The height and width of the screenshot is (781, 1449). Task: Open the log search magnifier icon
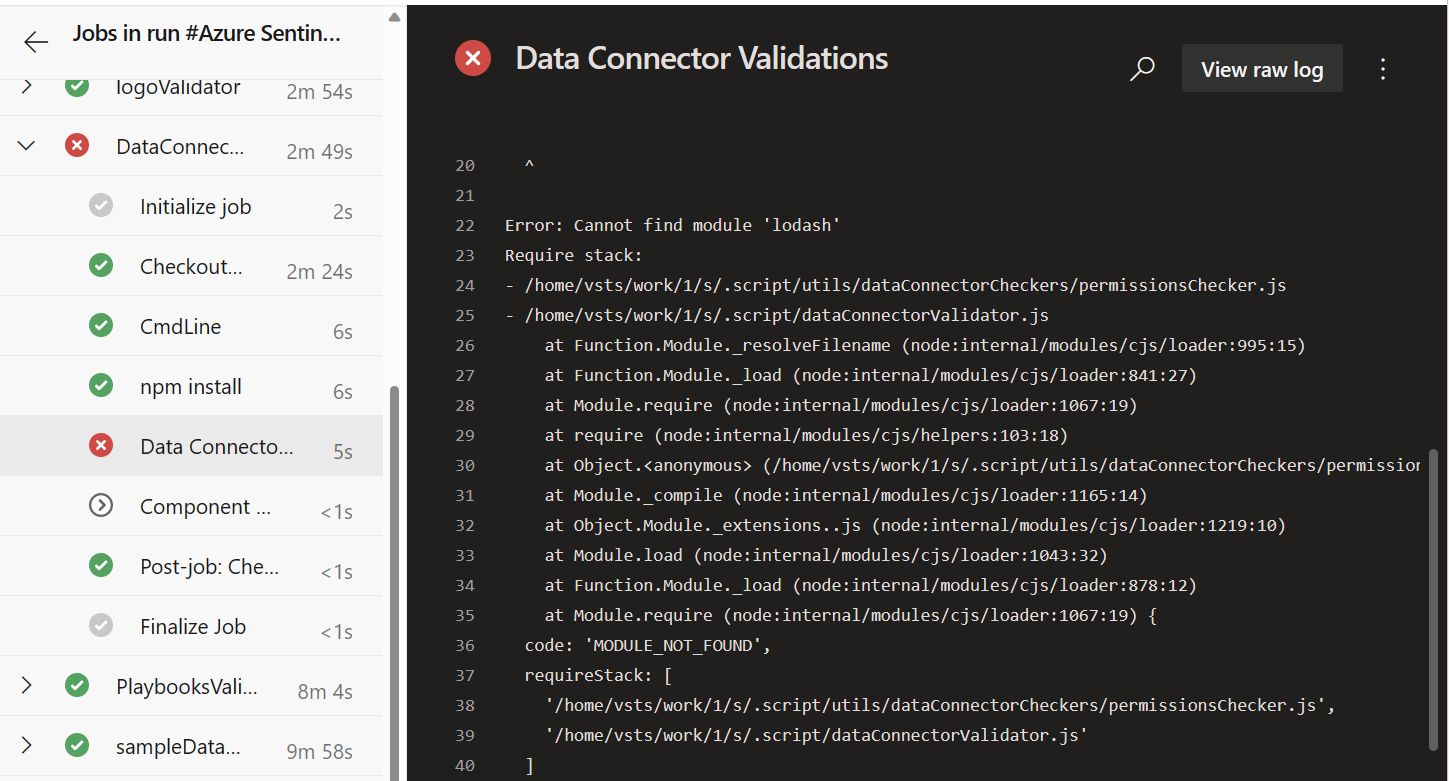[x=1142, y=69]
